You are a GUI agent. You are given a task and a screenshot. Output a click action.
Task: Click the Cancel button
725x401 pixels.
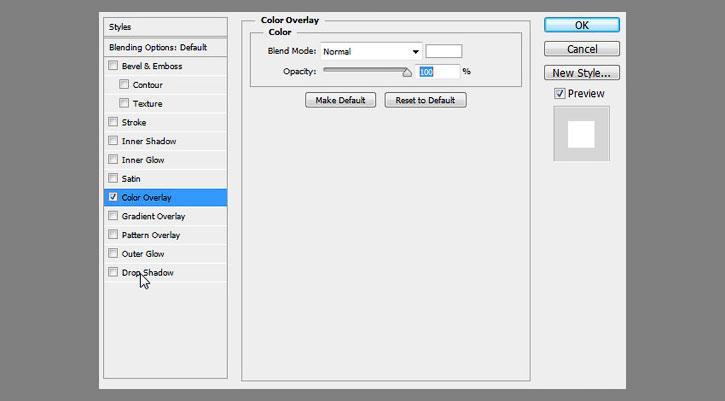pos(582,49)
